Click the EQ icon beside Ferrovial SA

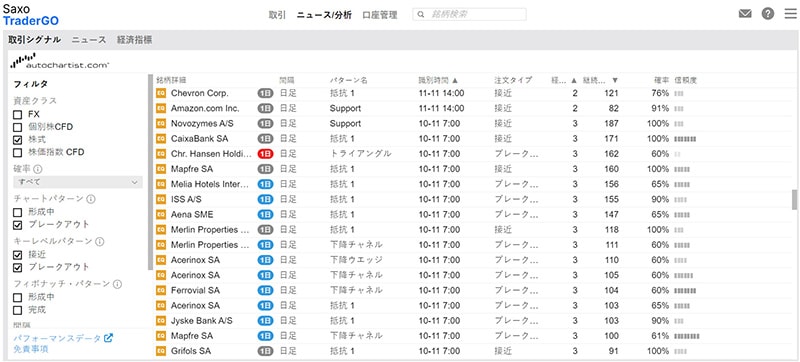[x=161, y=290]
